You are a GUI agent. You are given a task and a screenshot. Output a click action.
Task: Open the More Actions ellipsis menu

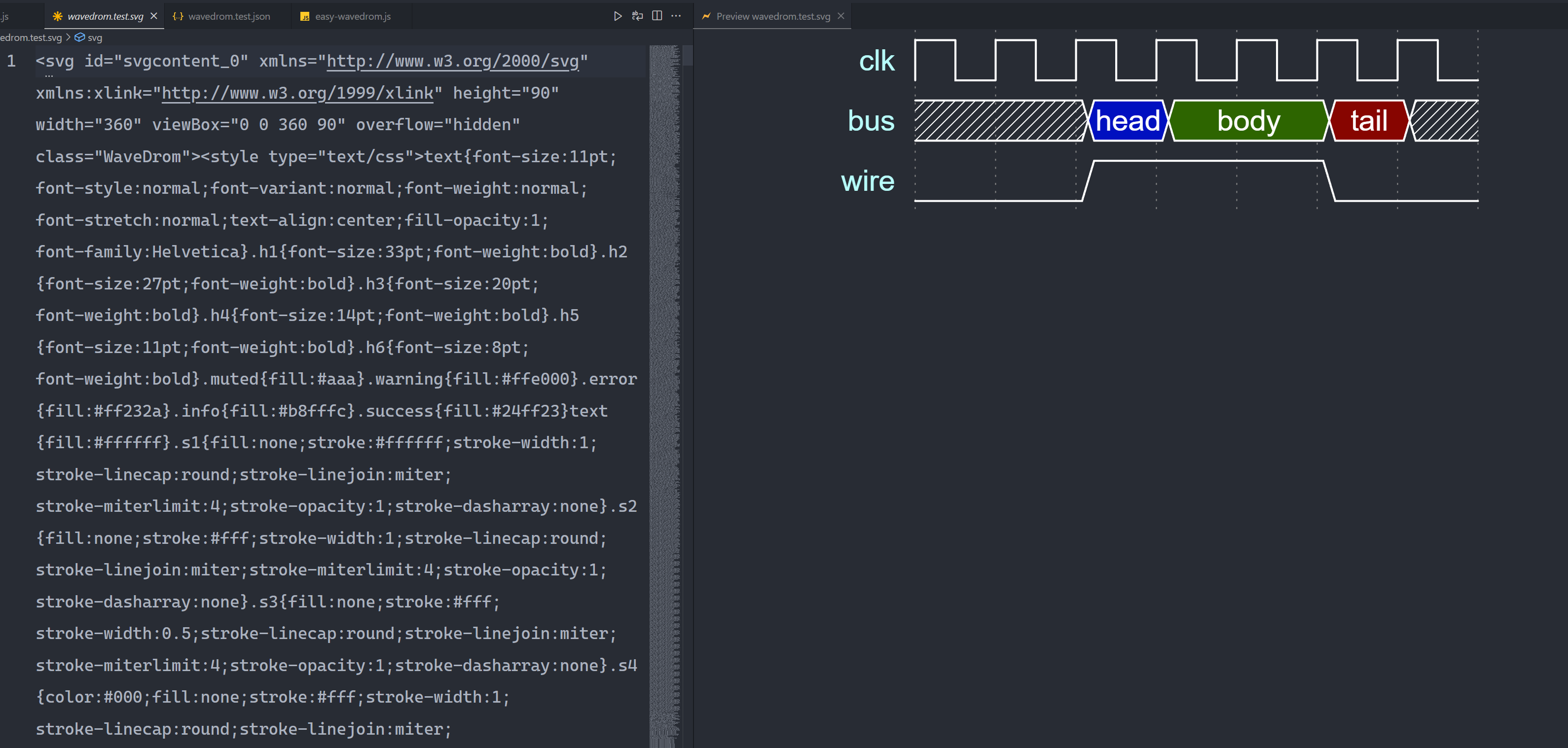(x=676, y=16)
